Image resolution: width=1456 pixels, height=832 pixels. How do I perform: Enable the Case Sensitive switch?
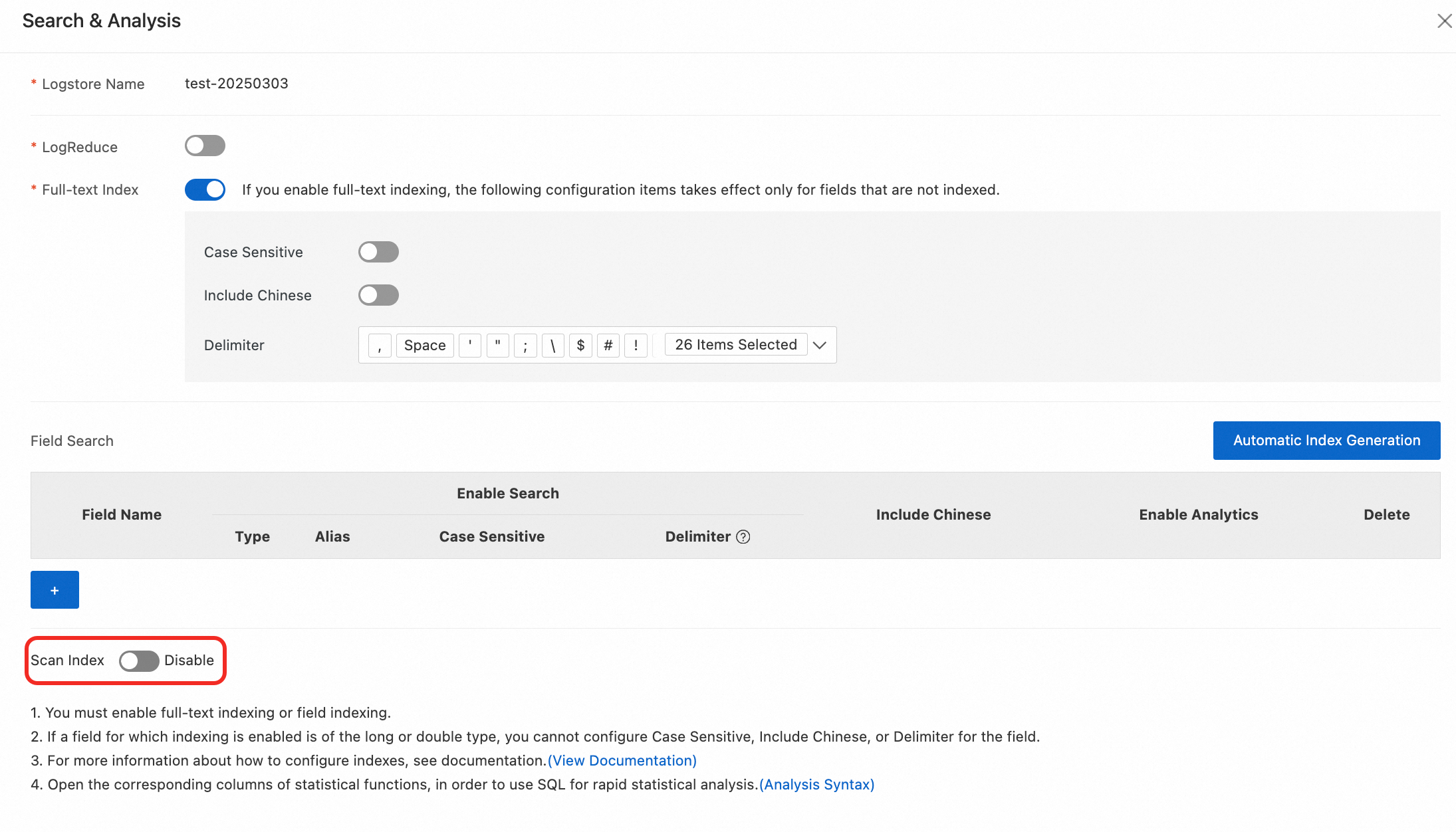coord(378,253)
